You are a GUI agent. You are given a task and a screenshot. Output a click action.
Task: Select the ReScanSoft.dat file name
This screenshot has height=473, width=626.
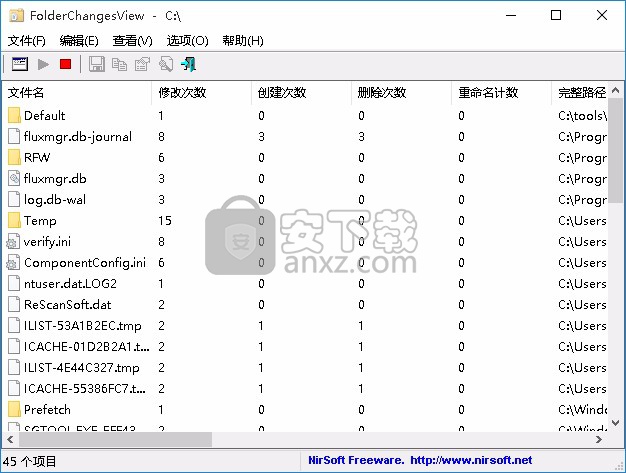pyautogui.click(x=67, y=305)
